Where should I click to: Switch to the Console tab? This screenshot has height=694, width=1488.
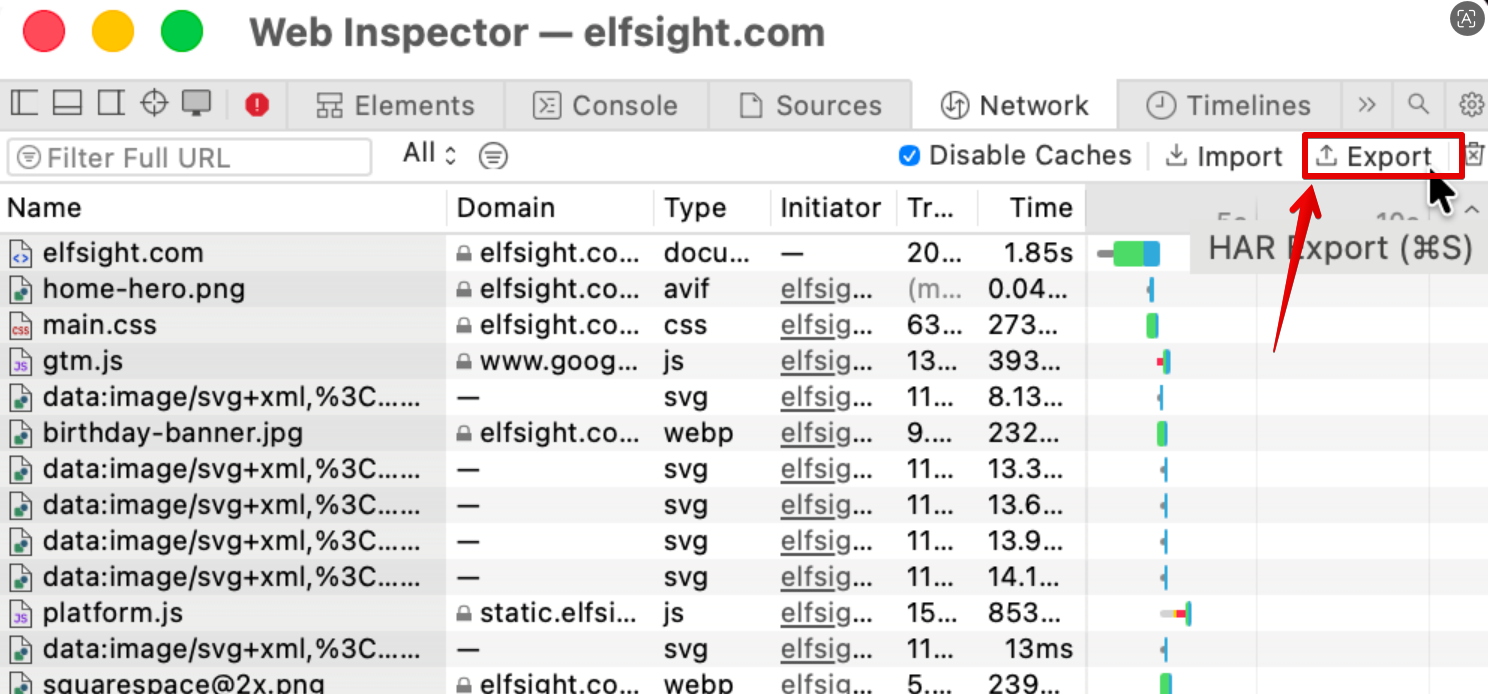pos(606,105)
